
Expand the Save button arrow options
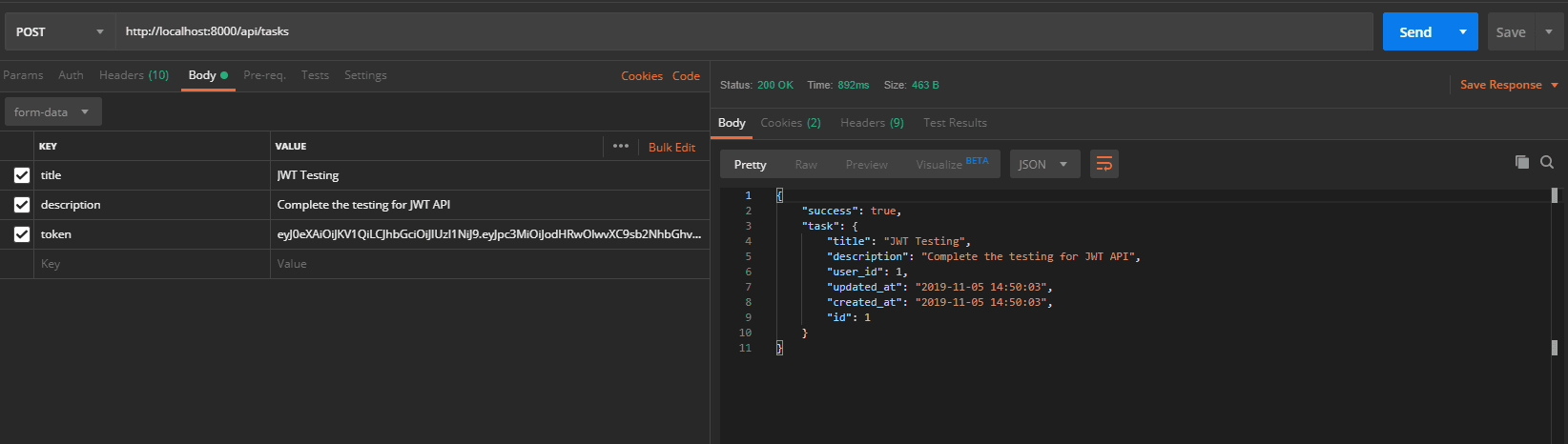point(1548,31)
